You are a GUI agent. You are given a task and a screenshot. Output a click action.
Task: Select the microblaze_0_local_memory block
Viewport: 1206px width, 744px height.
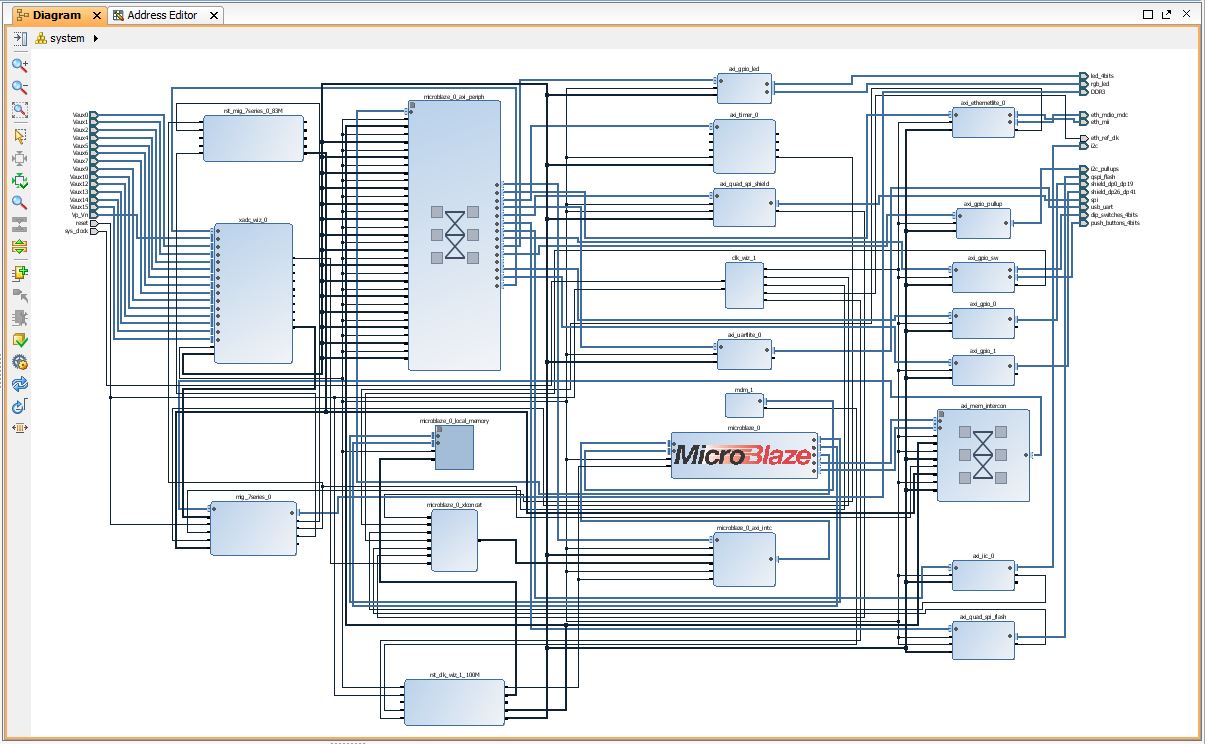coord(454,447)
